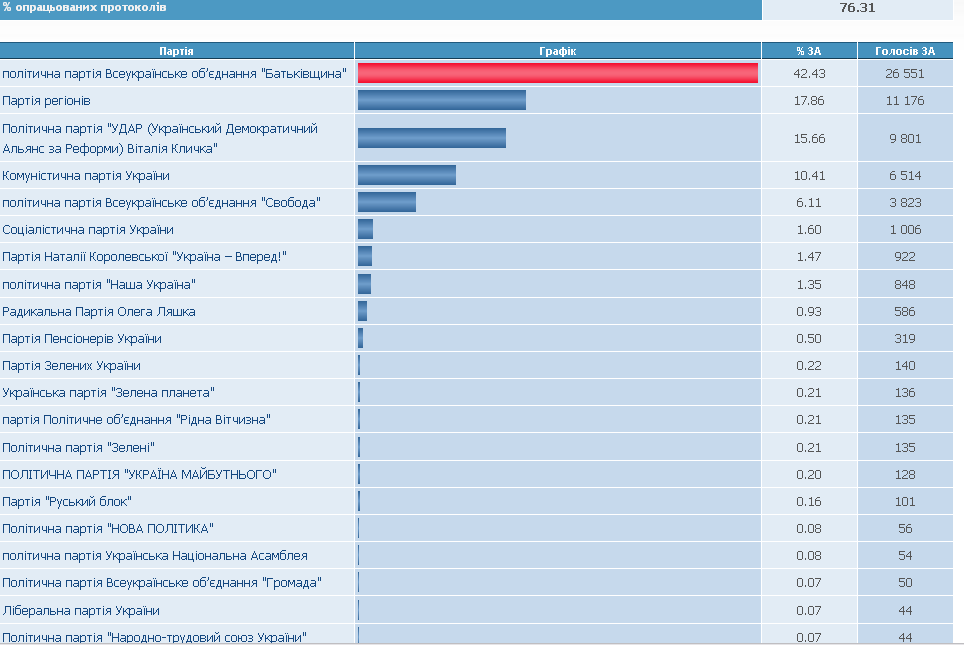Click the "Свобода" party link
This screenshot has width=964, height=645.
[x=161, y=203]
